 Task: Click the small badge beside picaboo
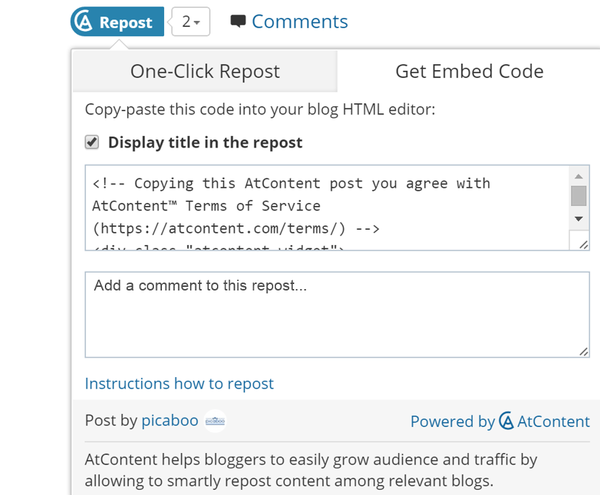(215, 421)
